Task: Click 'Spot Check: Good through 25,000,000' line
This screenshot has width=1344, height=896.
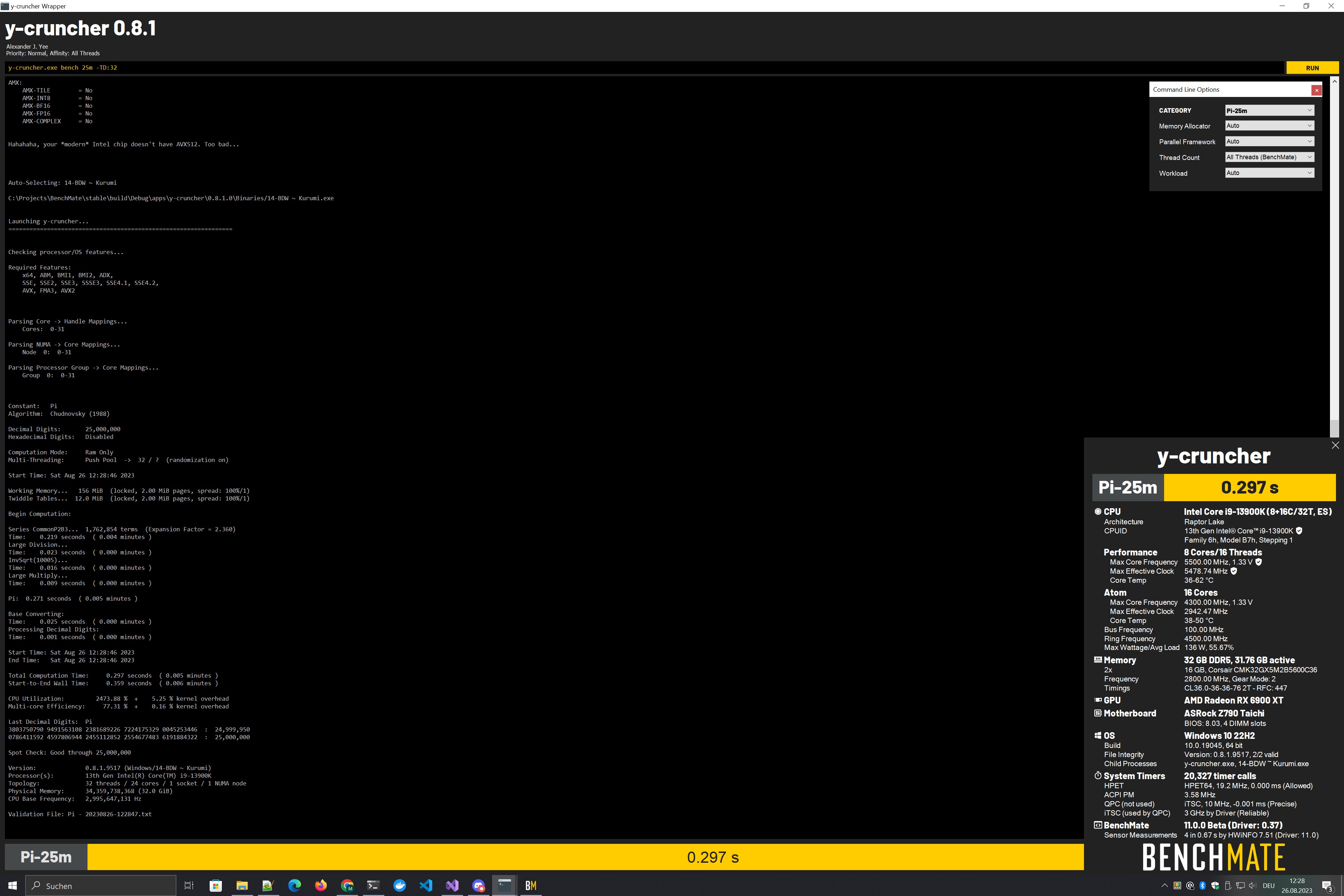Action: pos(69,752)
